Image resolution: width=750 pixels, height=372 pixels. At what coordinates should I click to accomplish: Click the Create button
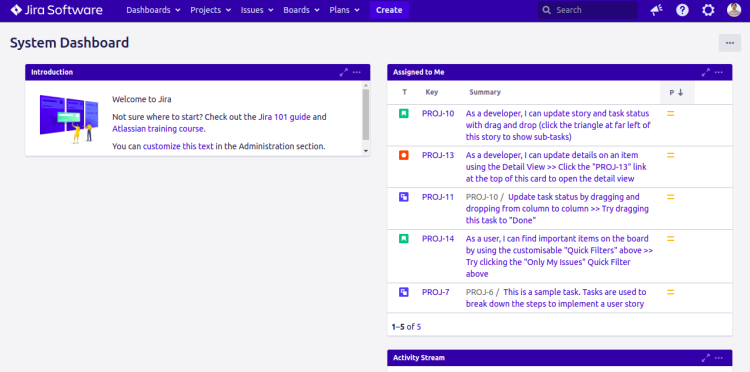click(389, 10)
